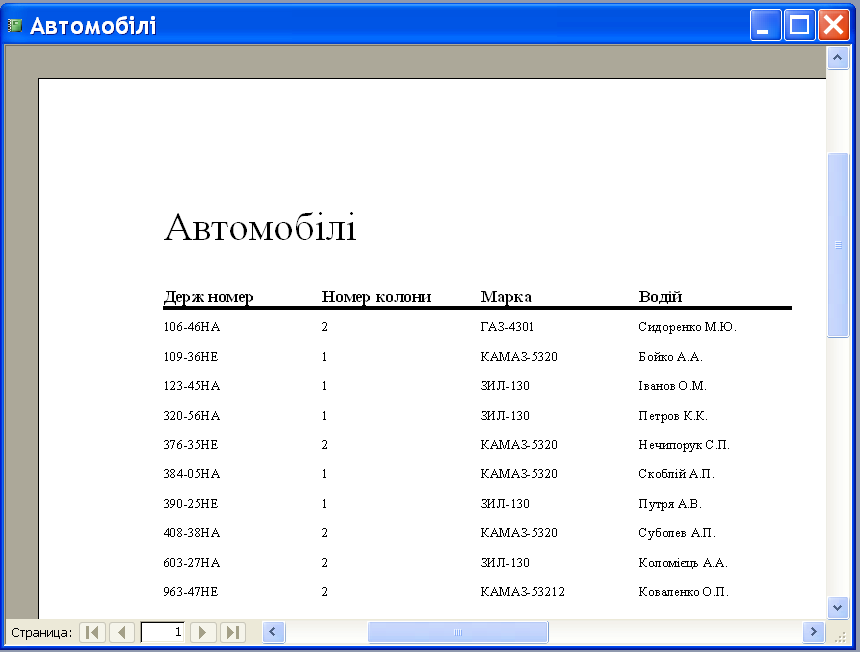The width and height of the screenshot is (860, 652).
Task: Click the report icon in title bar
Action: (x=15, y=25)
